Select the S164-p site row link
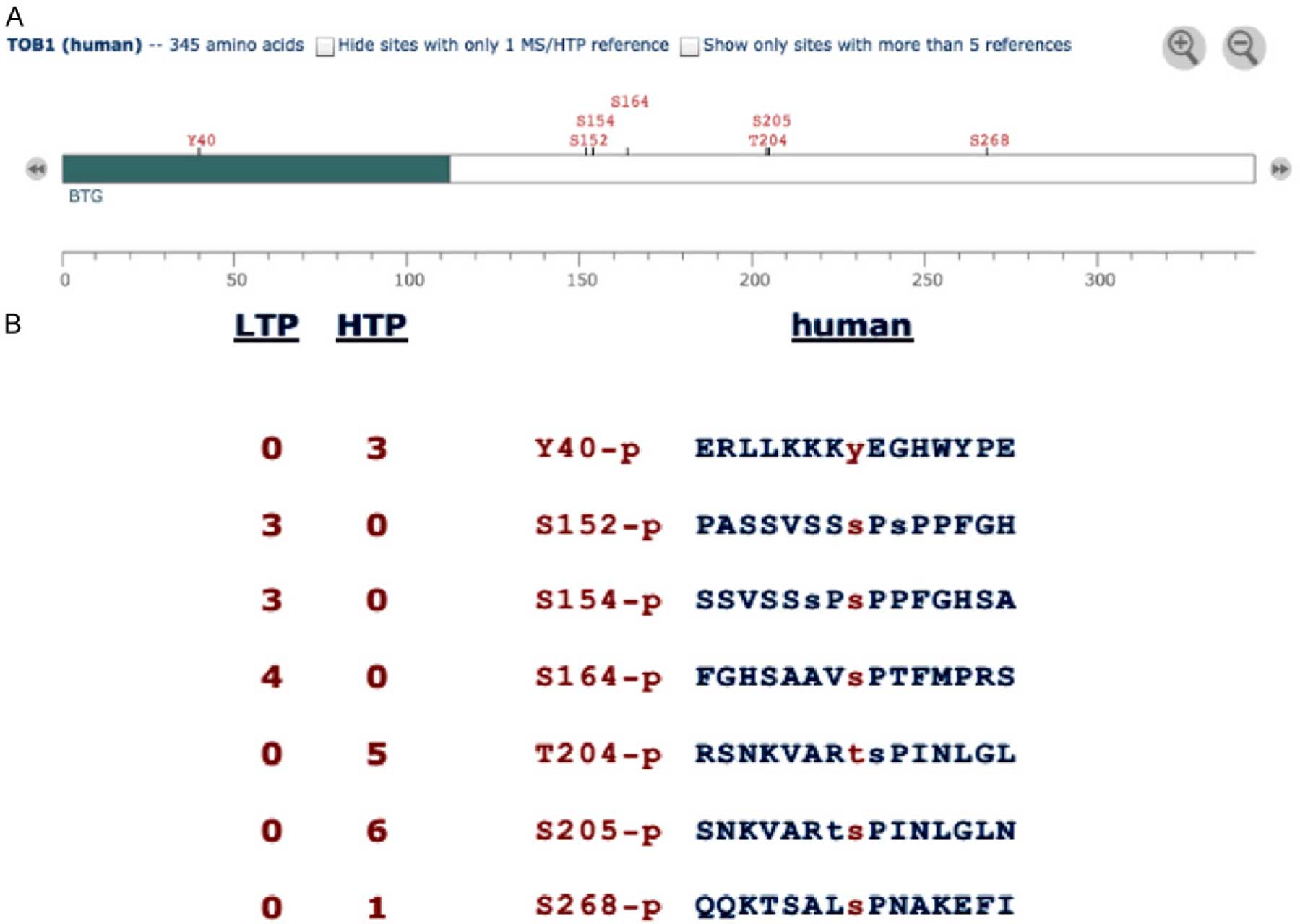This screenshot has height=924, width=1300. [598, 677]
